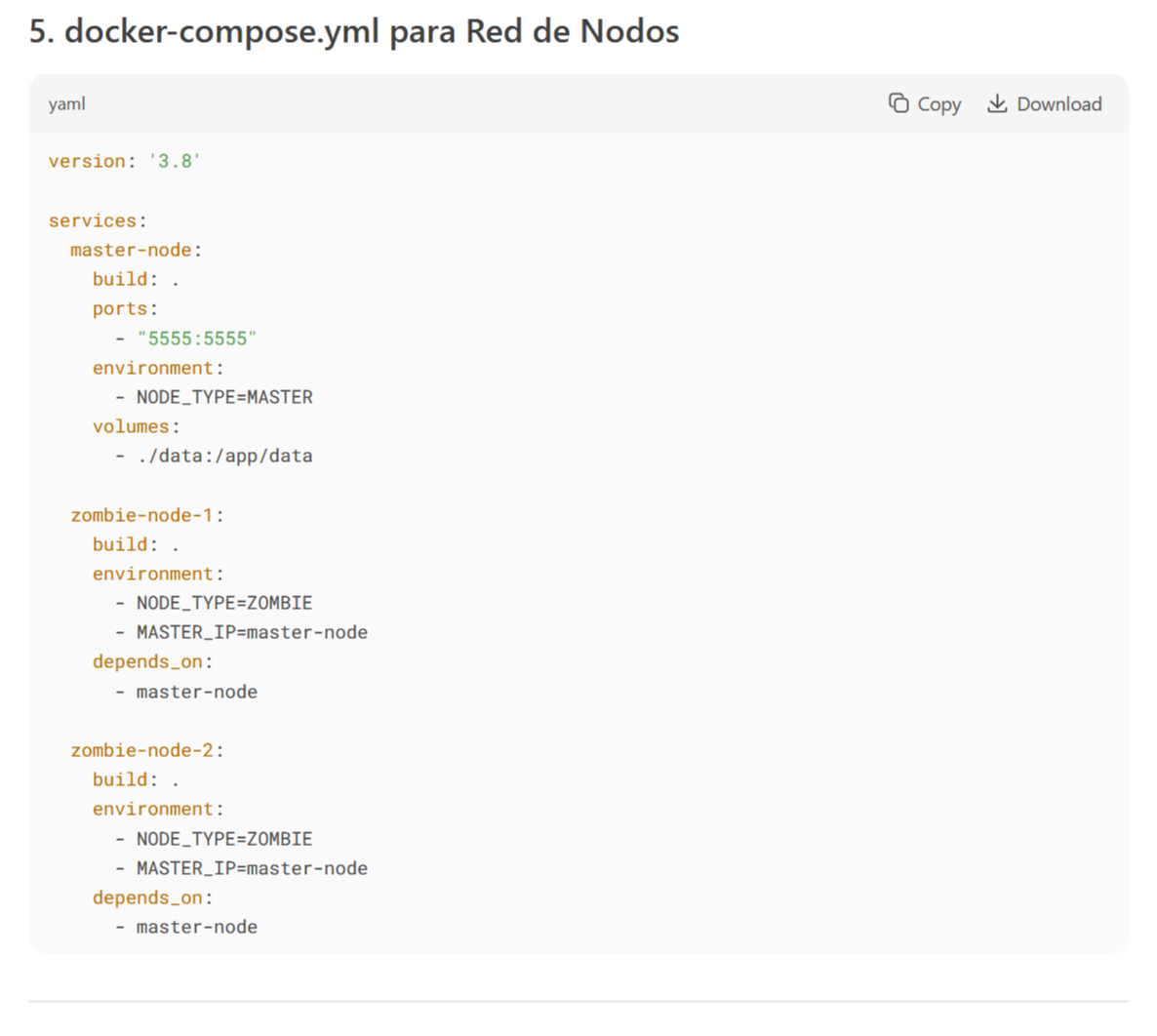Click the yaml language label
The image size is (1157, 1036).
click(66, 104)
